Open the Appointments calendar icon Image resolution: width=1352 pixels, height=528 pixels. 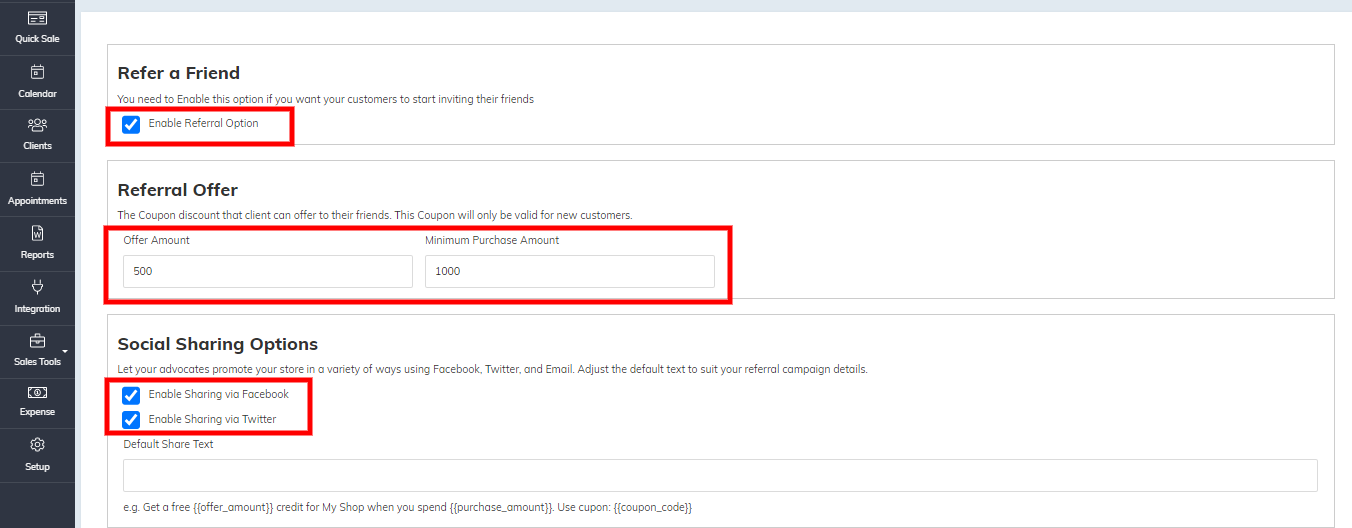37,179
